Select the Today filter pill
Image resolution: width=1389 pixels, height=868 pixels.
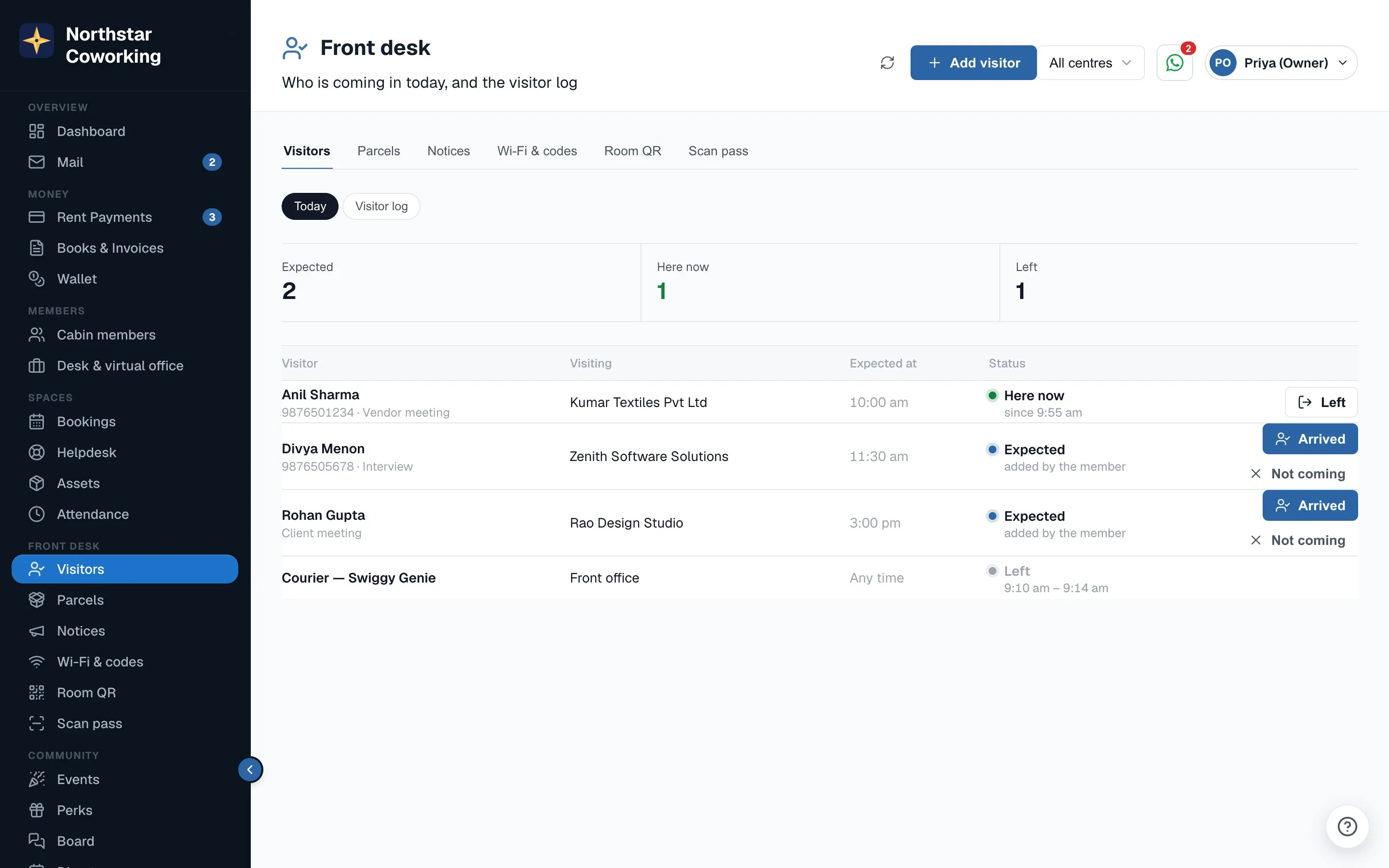[310, 206]
